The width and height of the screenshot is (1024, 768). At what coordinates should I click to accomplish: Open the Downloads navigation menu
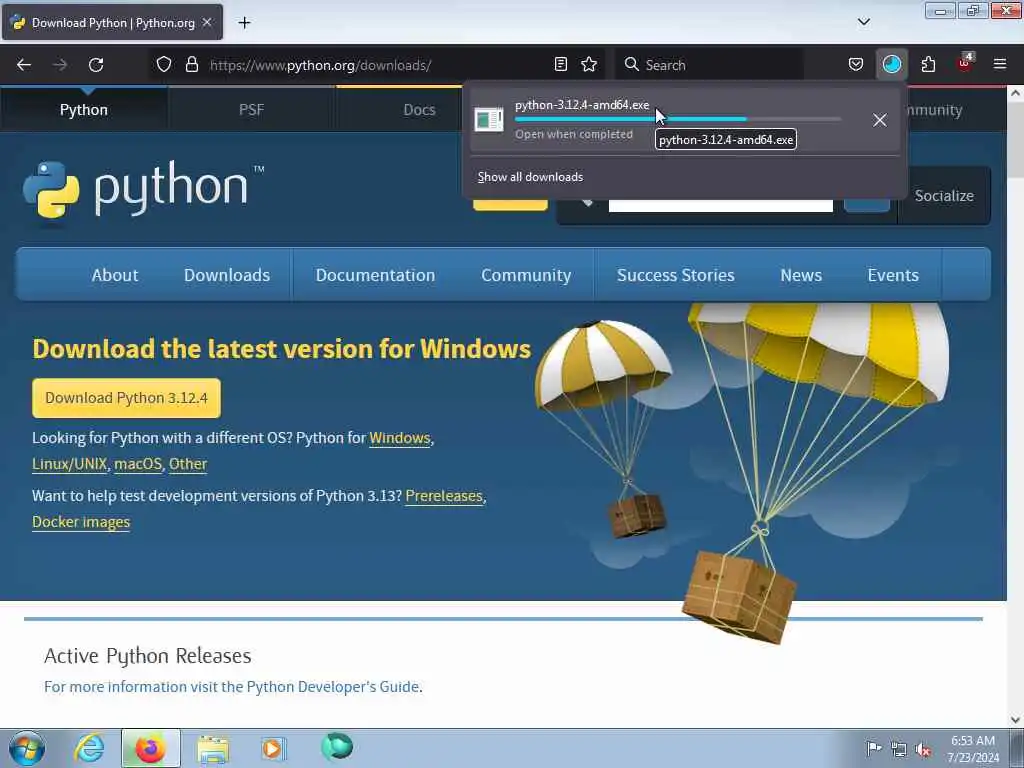coord(227,275)
